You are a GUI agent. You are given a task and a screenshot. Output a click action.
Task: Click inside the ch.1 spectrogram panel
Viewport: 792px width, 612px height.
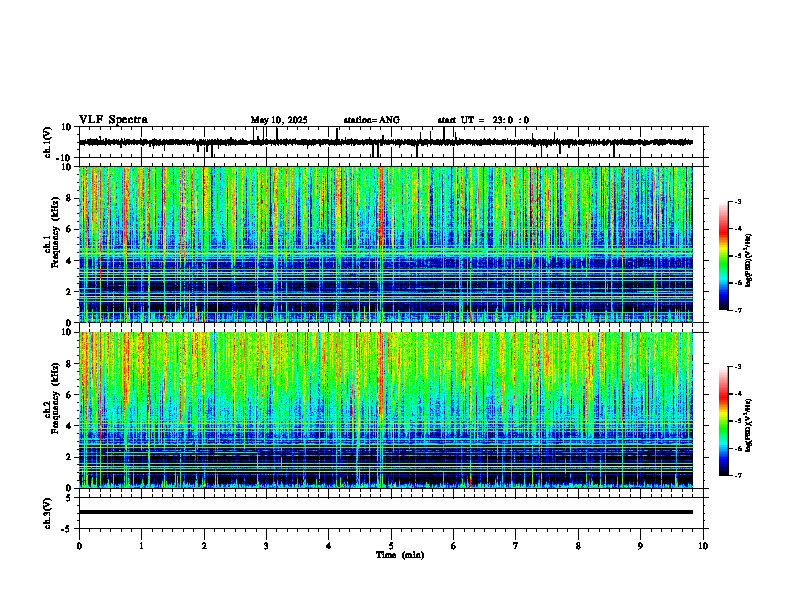386,244
